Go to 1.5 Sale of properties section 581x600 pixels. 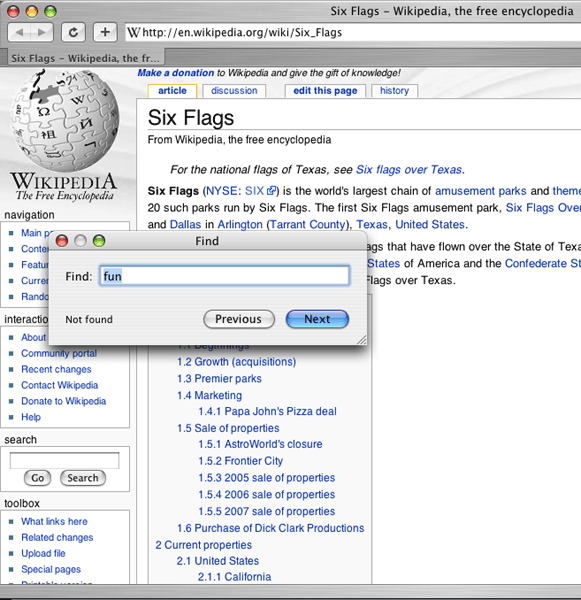pyautogui.click(x=228, y=428)
